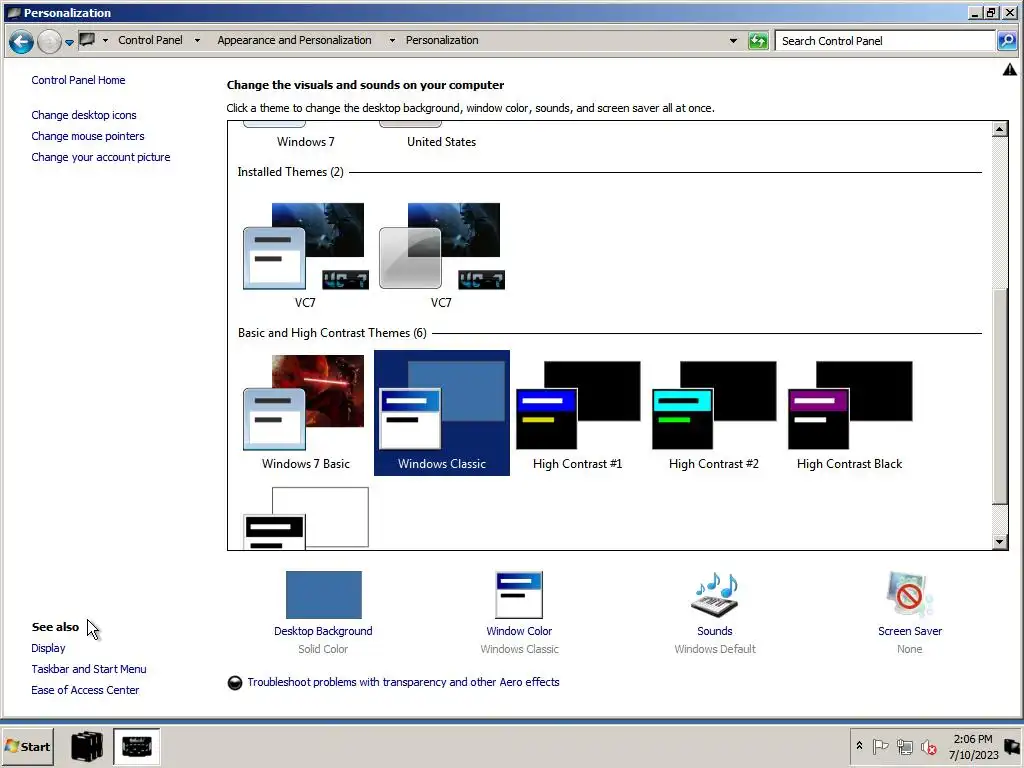1024x768 pixels.
Task: Open address bar history dropdown
Action: pyautogui.click(x=733, y=40)
